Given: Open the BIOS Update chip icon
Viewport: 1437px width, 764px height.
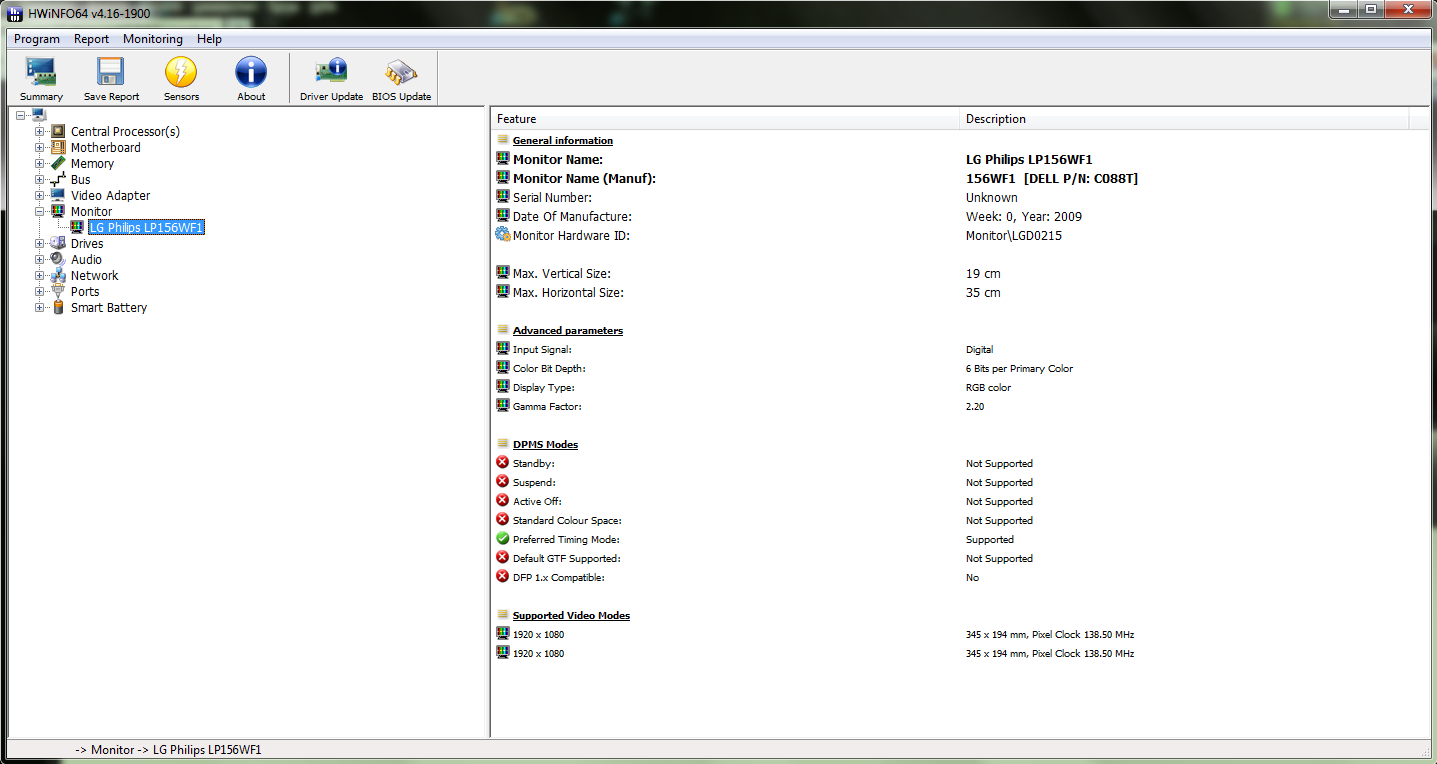Looking at the screenshot, I should click(401, 72).
